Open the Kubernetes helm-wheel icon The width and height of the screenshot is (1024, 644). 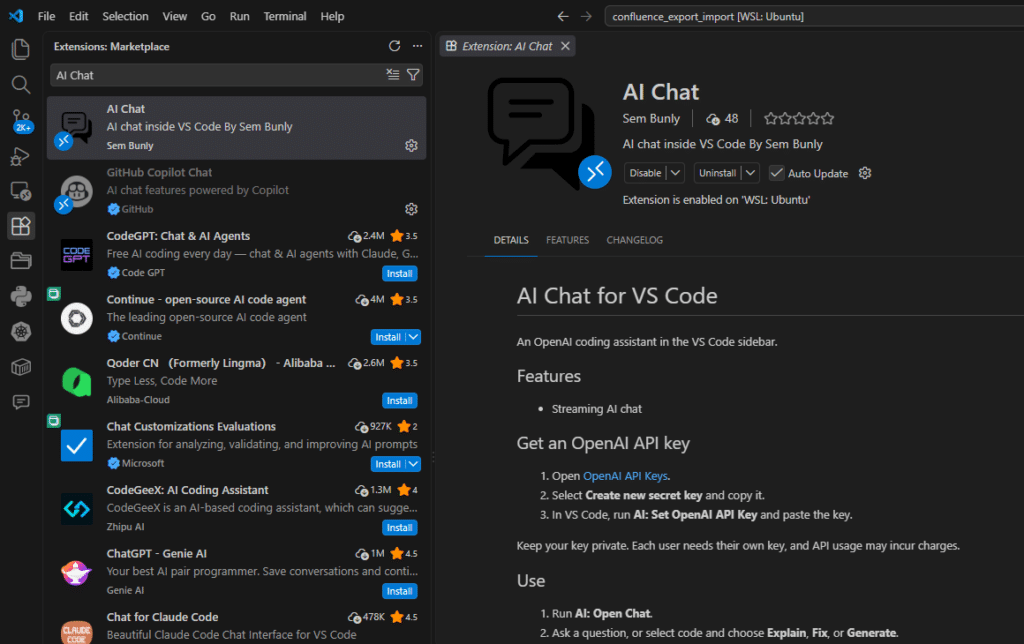21,332
